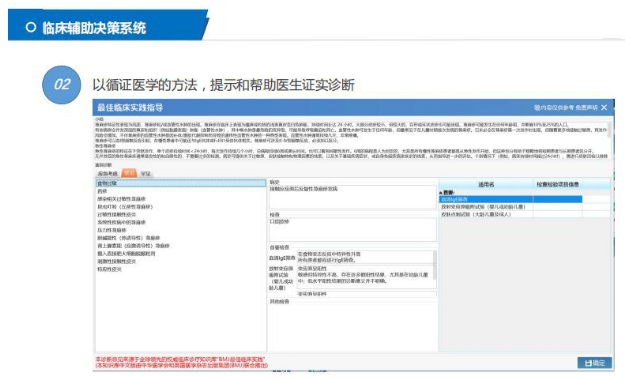
Task: Switch to the first tab left of the orange tab
Action: click(108, 173)
